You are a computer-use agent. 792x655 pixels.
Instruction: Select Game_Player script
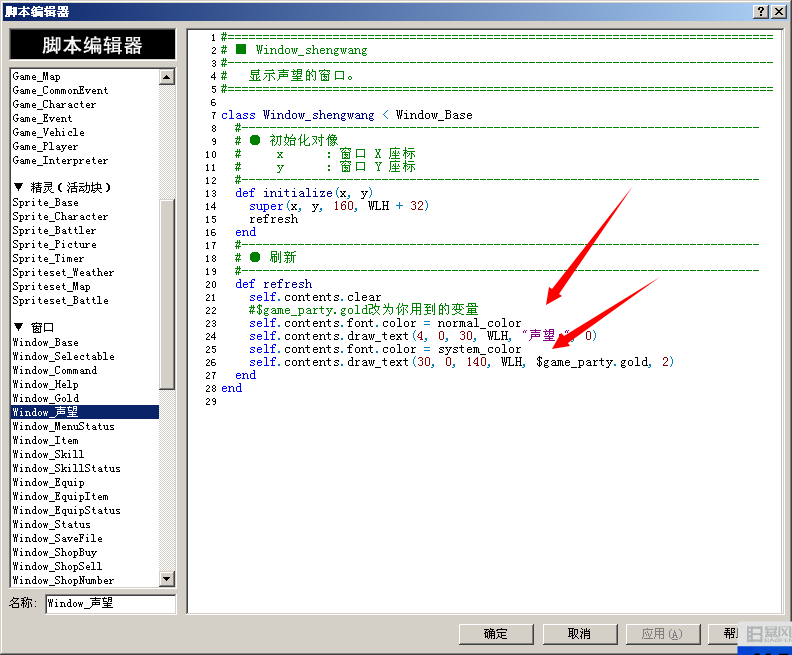(45, 146)
